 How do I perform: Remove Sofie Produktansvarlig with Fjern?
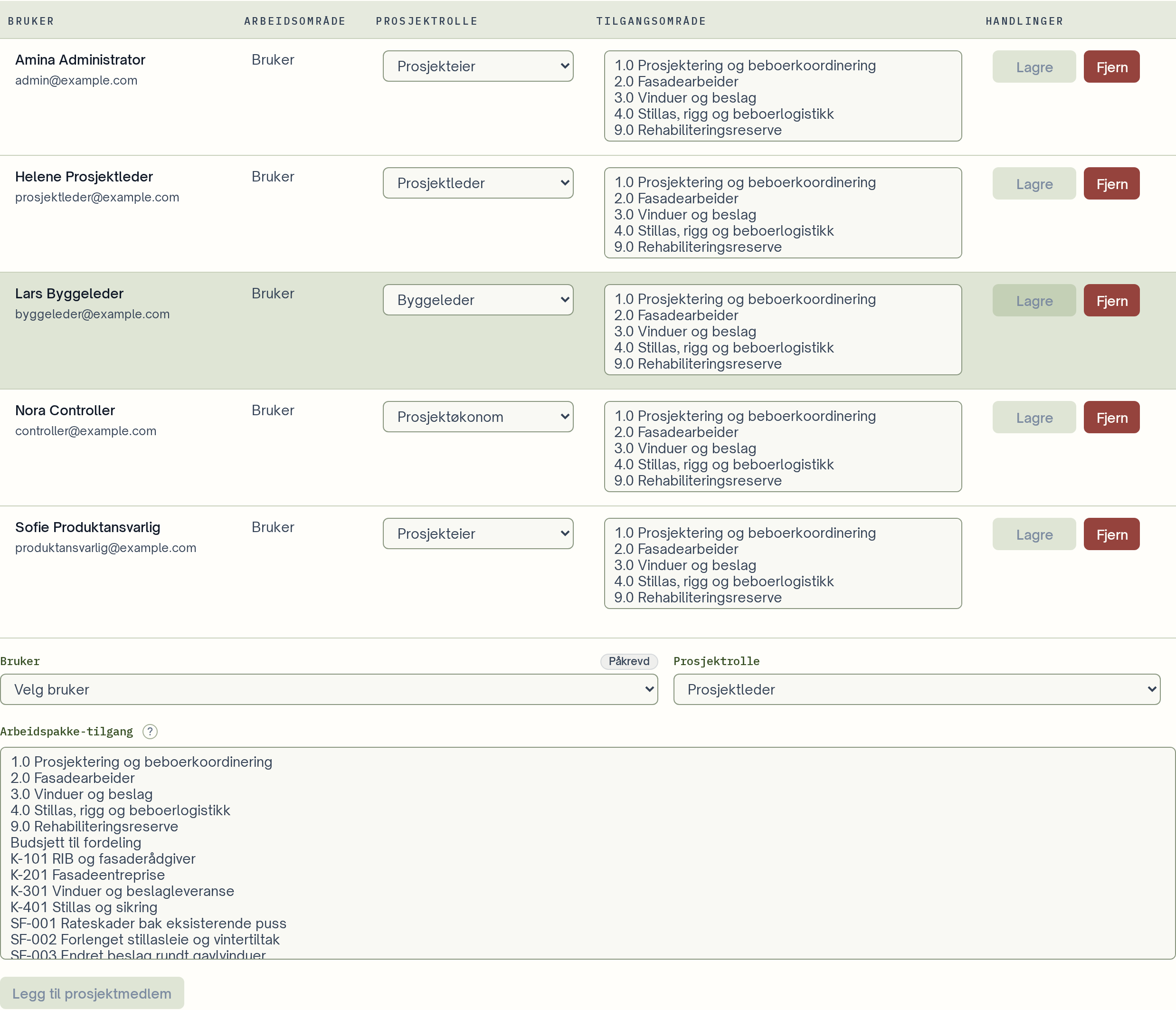1111,535
